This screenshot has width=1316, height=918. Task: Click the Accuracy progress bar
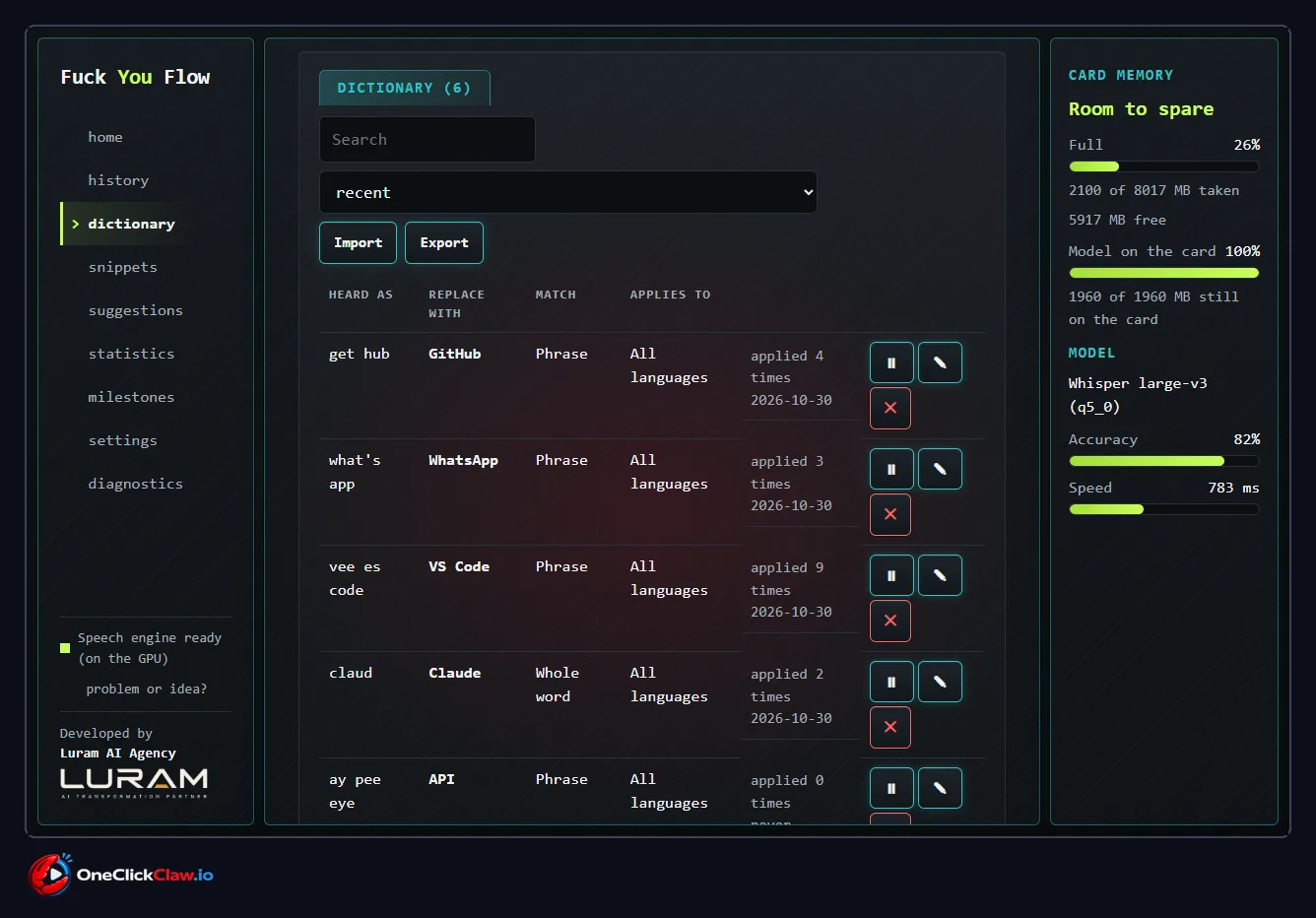click(x=1164, y=461)
